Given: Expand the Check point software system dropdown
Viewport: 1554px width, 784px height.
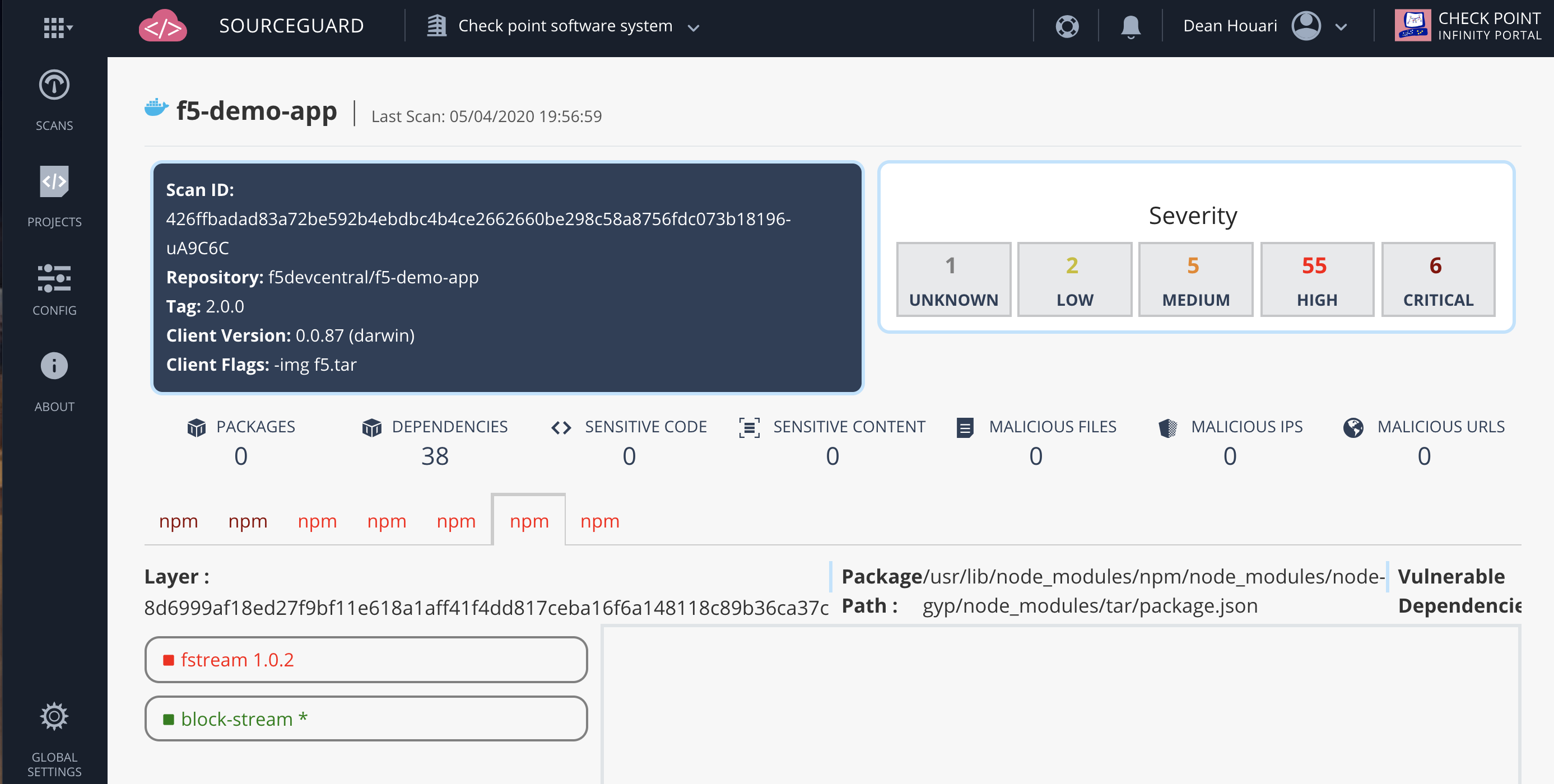Looking at the screenshot, I should pyautogui.click(x=694, y=28).
